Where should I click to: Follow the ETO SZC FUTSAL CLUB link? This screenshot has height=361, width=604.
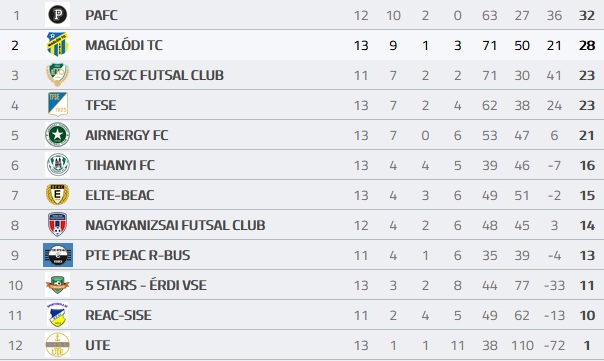click(154, 75)
